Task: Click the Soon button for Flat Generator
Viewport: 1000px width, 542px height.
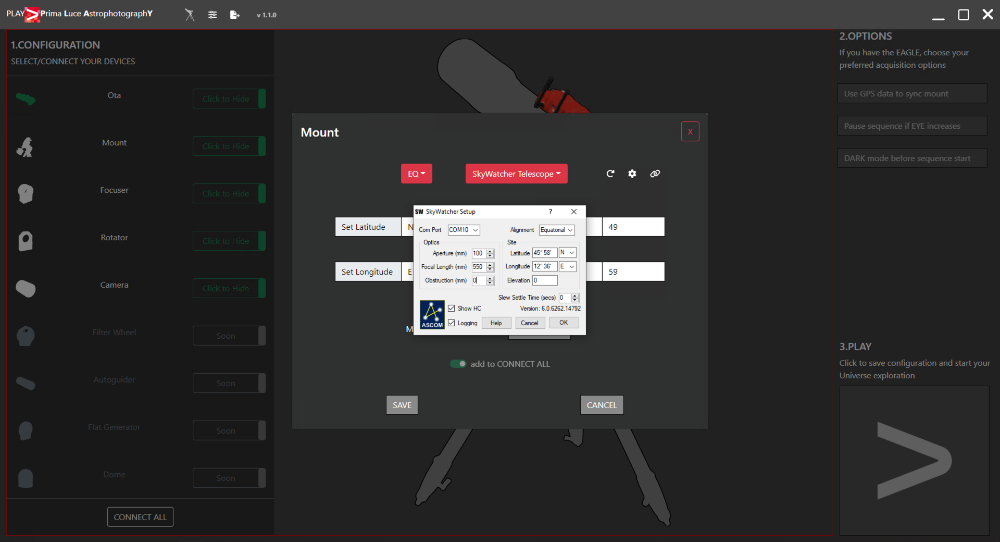Action: pyautogui.click(x=229, y=430)
